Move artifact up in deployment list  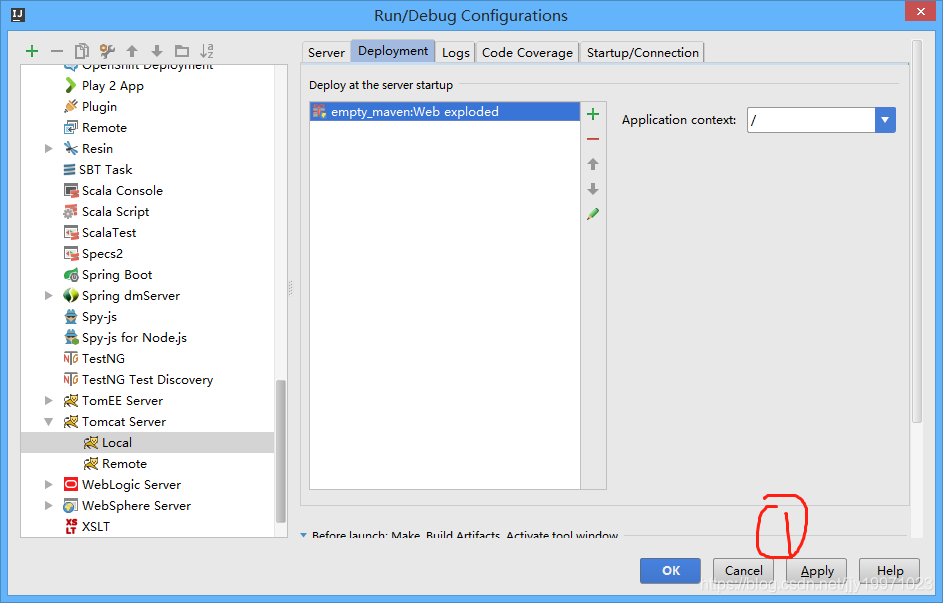[593, 164]
